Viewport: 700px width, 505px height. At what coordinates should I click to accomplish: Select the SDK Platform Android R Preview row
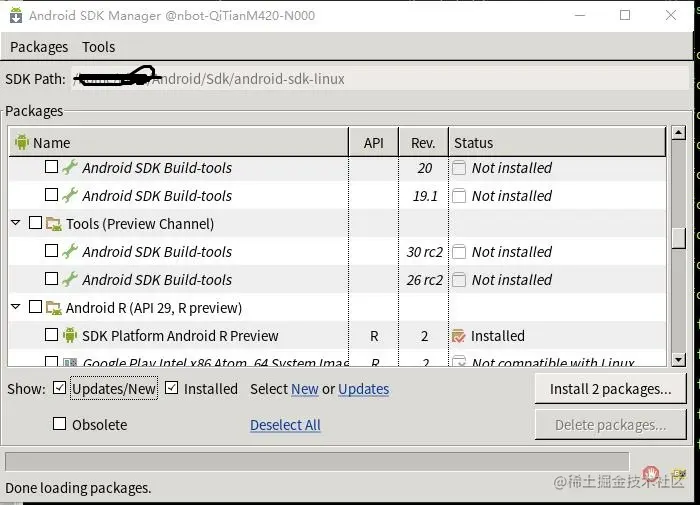tap(337, 336)
